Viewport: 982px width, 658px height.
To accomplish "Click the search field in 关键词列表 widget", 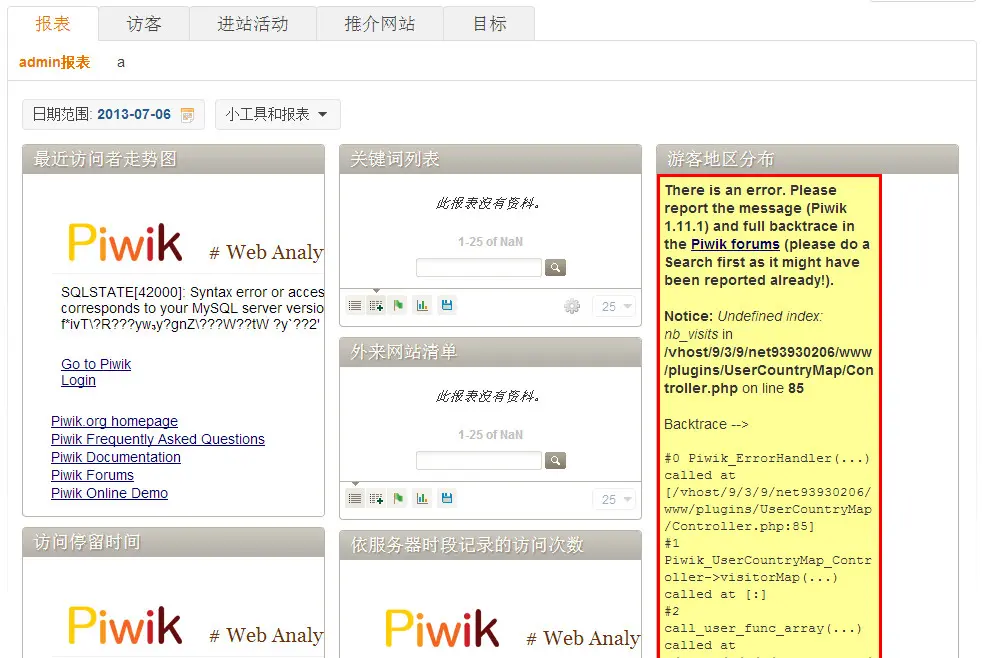I will click(478, 267).
